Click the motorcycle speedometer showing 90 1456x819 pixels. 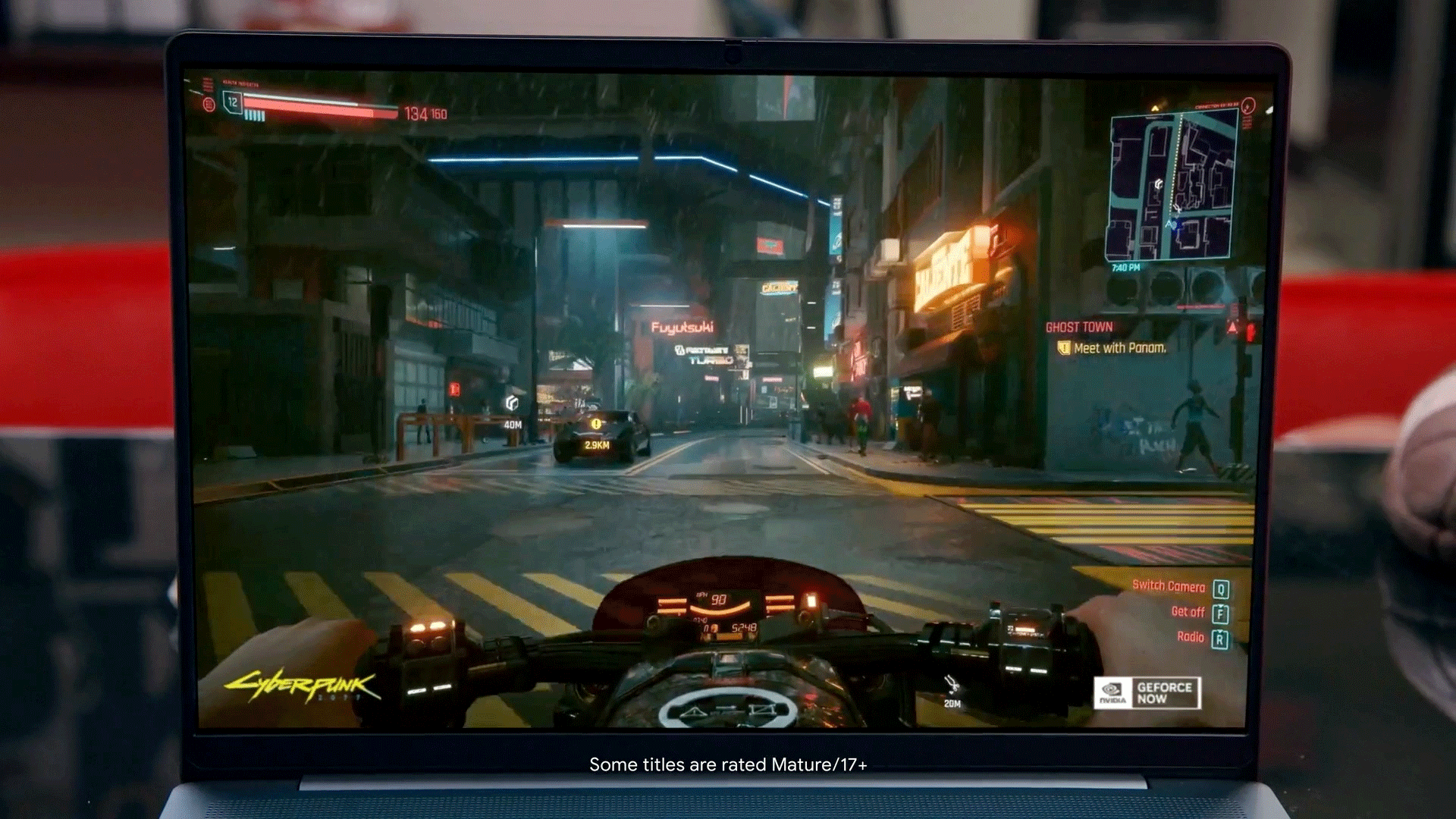click(717, 601)
